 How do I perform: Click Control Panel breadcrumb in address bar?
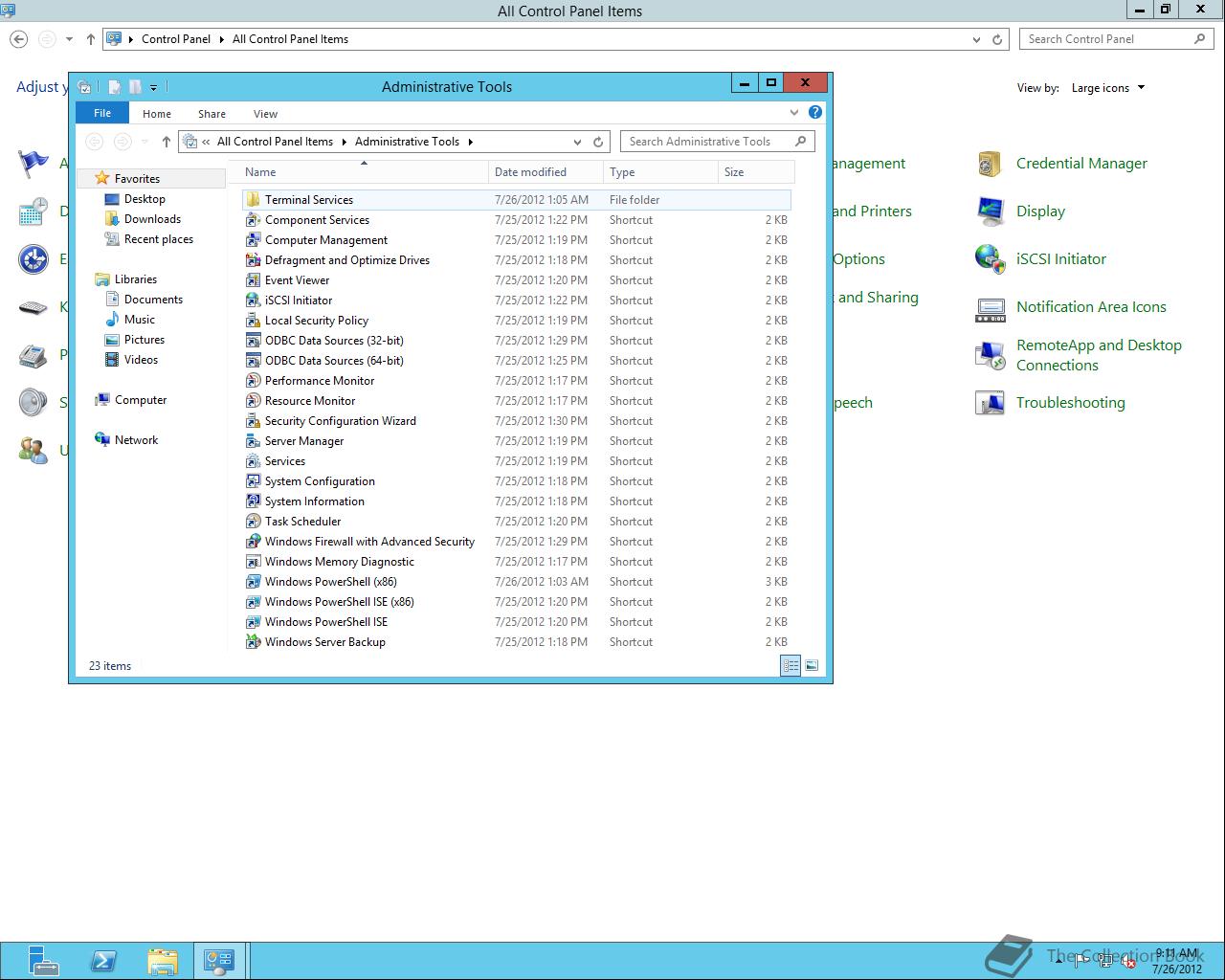pos(176,39)
